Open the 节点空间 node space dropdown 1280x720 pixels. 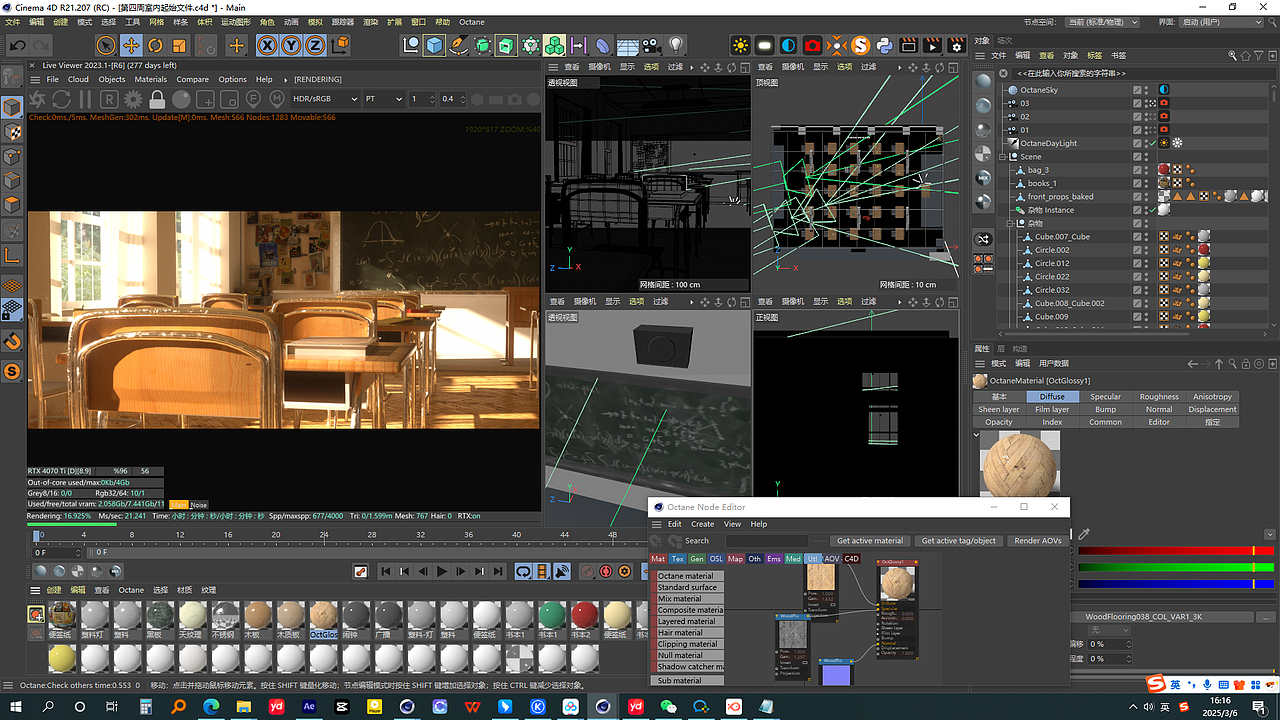coord(1103,21)
